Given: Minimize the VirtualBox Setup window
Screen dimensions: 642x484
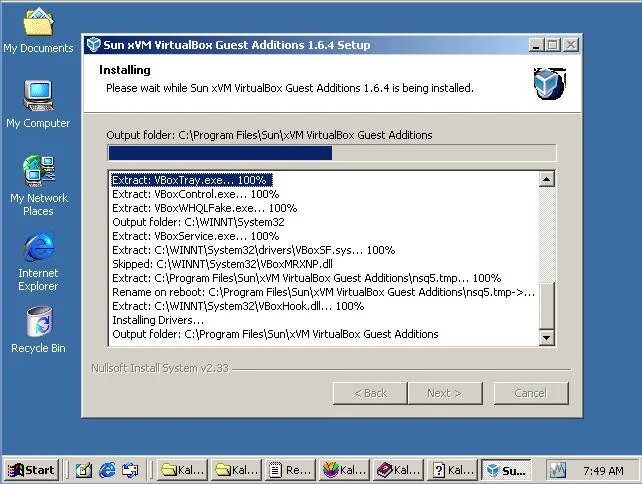Looking at the screenshot, I should 536,45.
